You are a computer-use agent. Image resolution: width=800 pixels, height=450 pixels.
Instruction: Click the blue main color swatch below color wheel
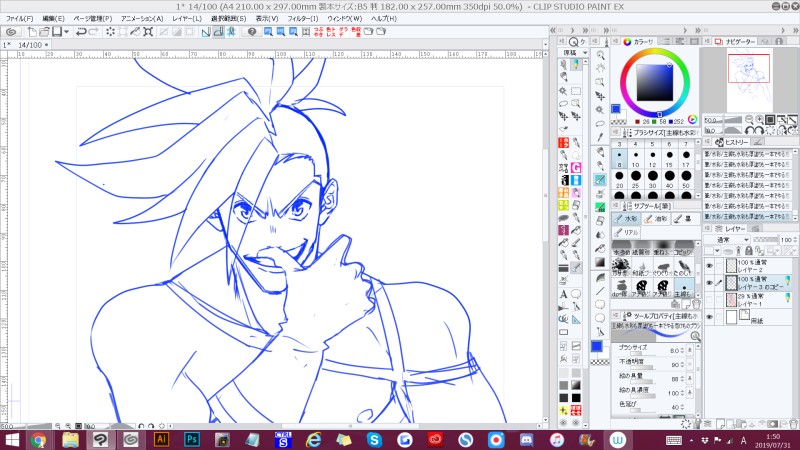617,109
